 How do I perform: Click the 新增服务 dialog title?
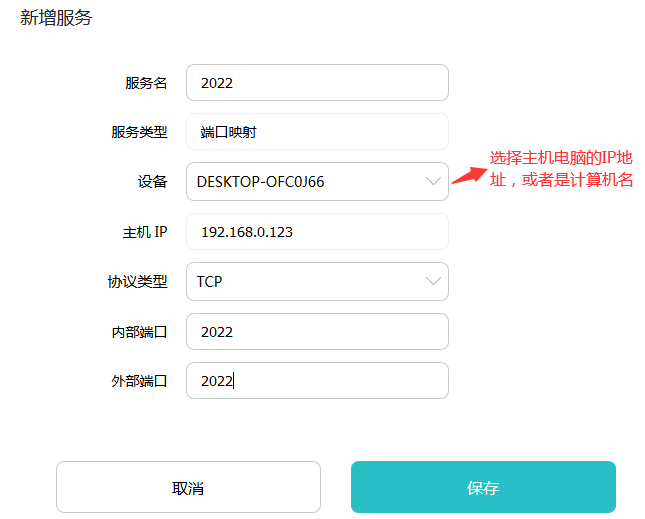(x=57, y=18)
